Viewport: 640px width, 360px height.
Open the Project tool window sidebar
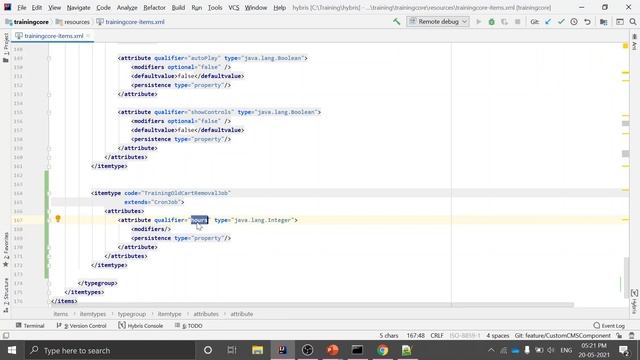(6, 48)
